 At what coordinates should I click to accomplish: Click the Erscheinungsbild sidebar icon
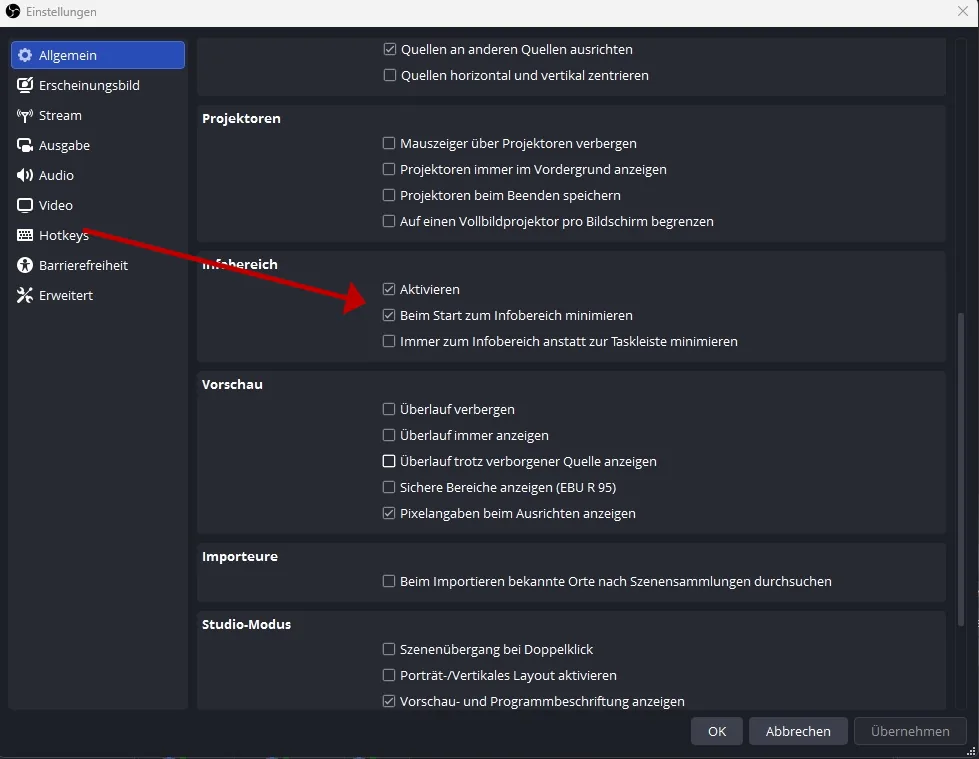[25, 85]
